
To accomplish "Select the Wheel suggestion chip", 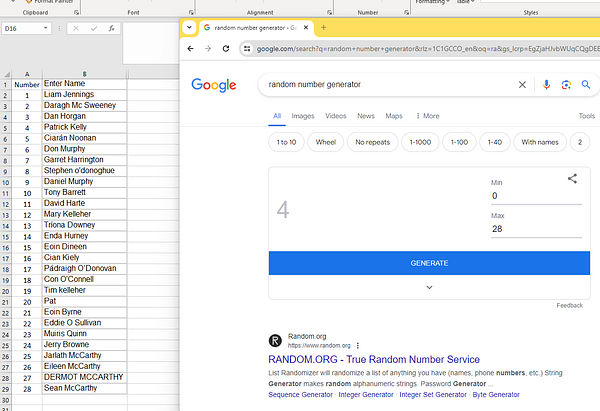I will point(326,142).
